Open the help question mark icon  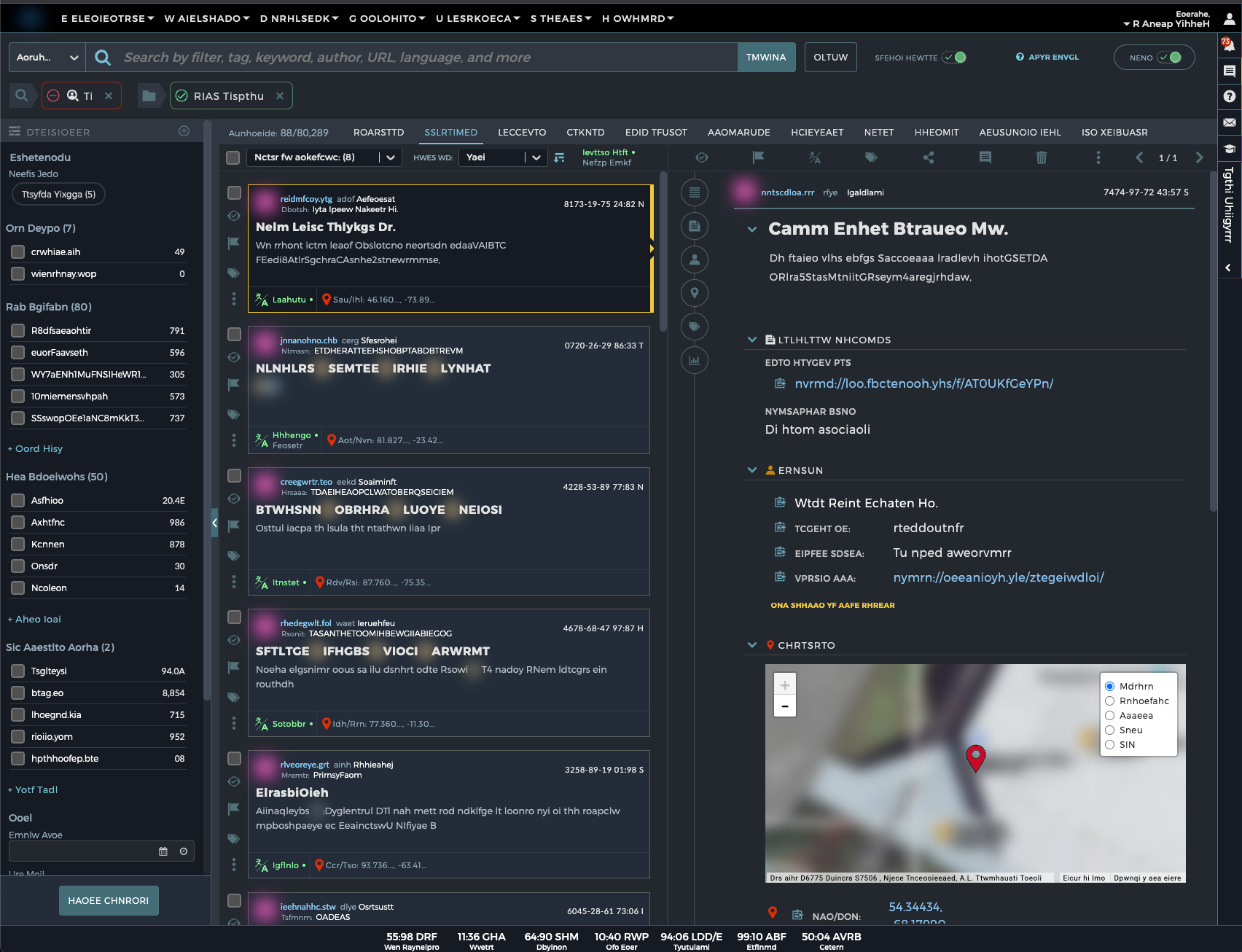pos(1229,96)
